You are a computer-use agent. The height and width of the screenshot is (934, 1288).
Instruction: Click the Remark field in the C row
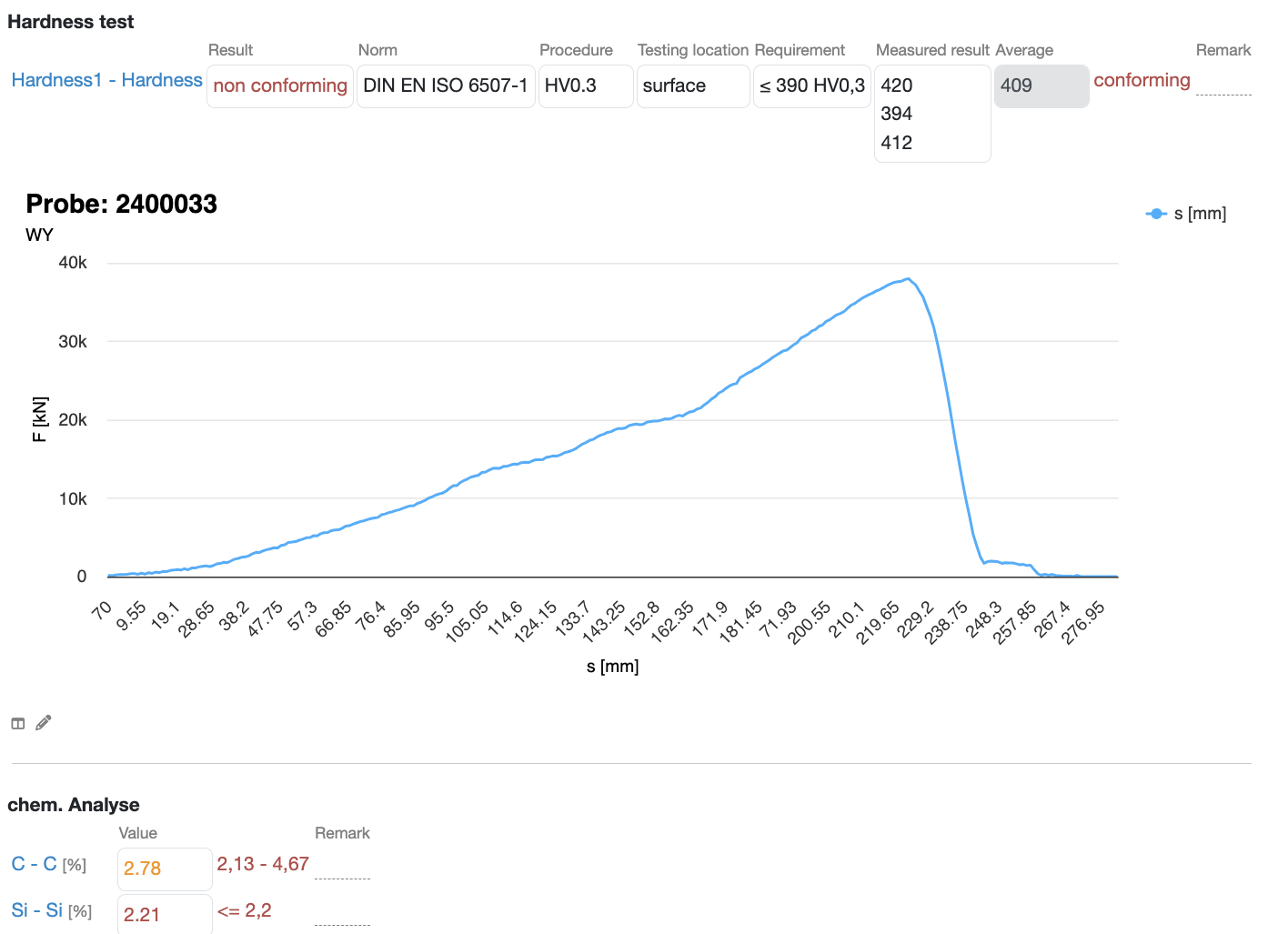coord(342,868)
